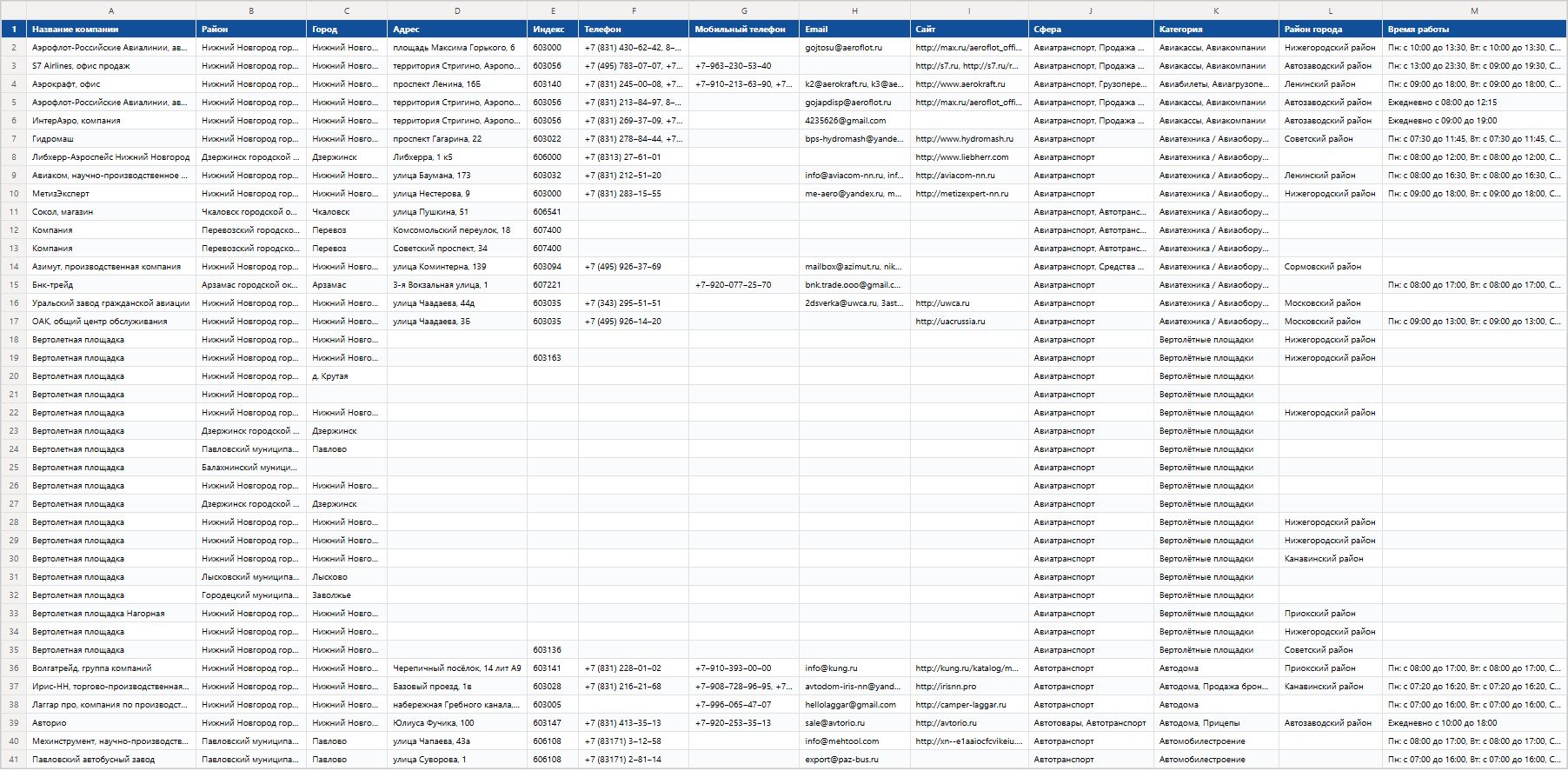The width and height of the screenshot is (1568, 784).
Task: Select the city cell "д. Крутая"
Action: [347, 376]
